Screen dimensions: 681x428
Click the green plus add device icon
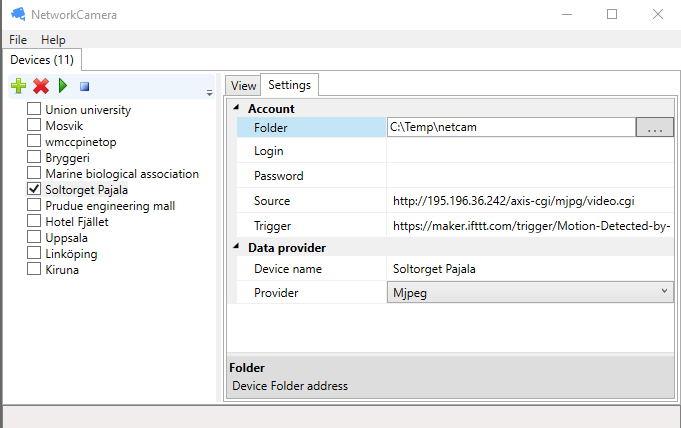click(x=19, y=87)
